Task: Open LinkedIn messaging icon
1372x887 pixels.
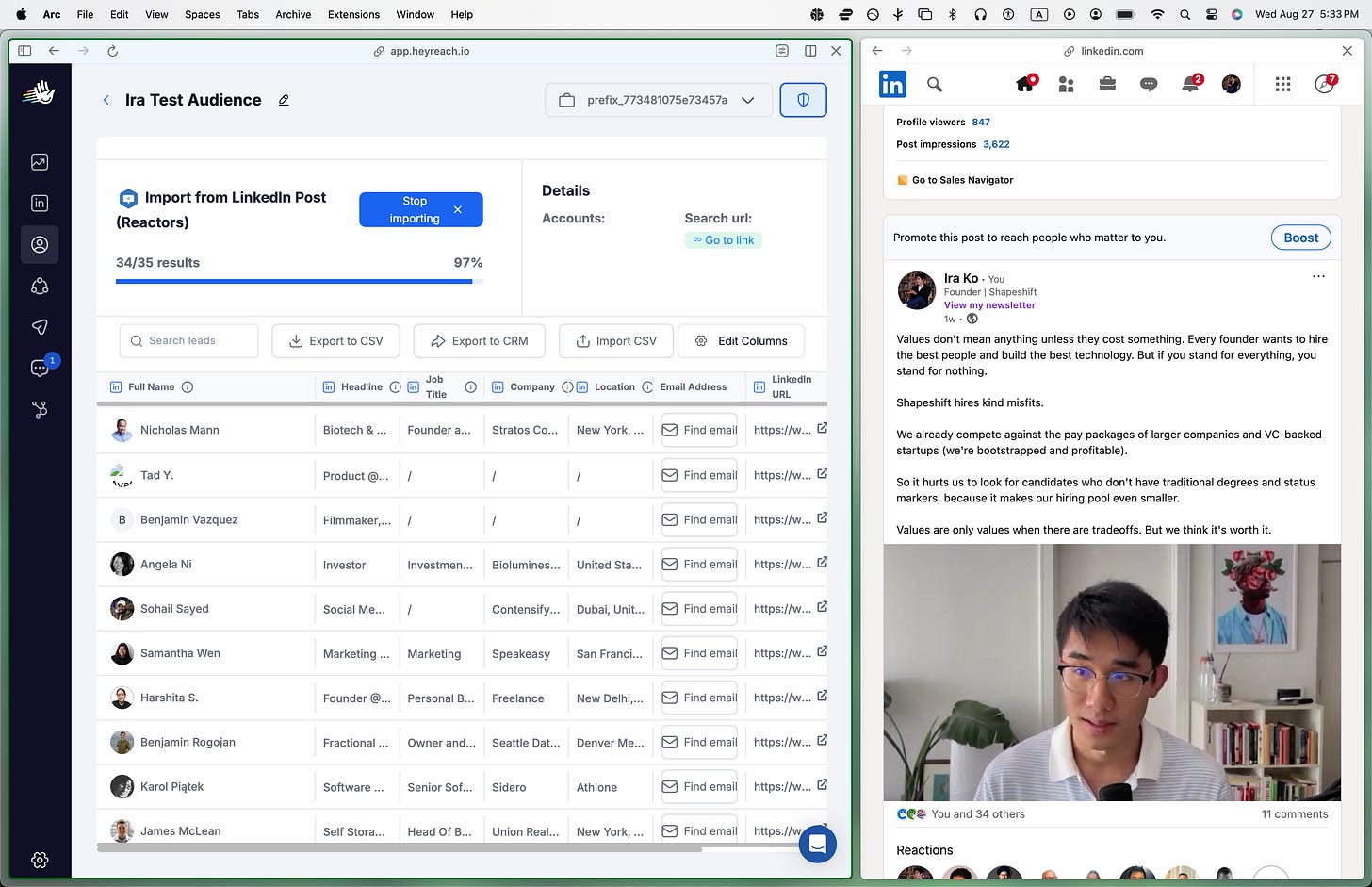Action: [x=1149, y=84]
